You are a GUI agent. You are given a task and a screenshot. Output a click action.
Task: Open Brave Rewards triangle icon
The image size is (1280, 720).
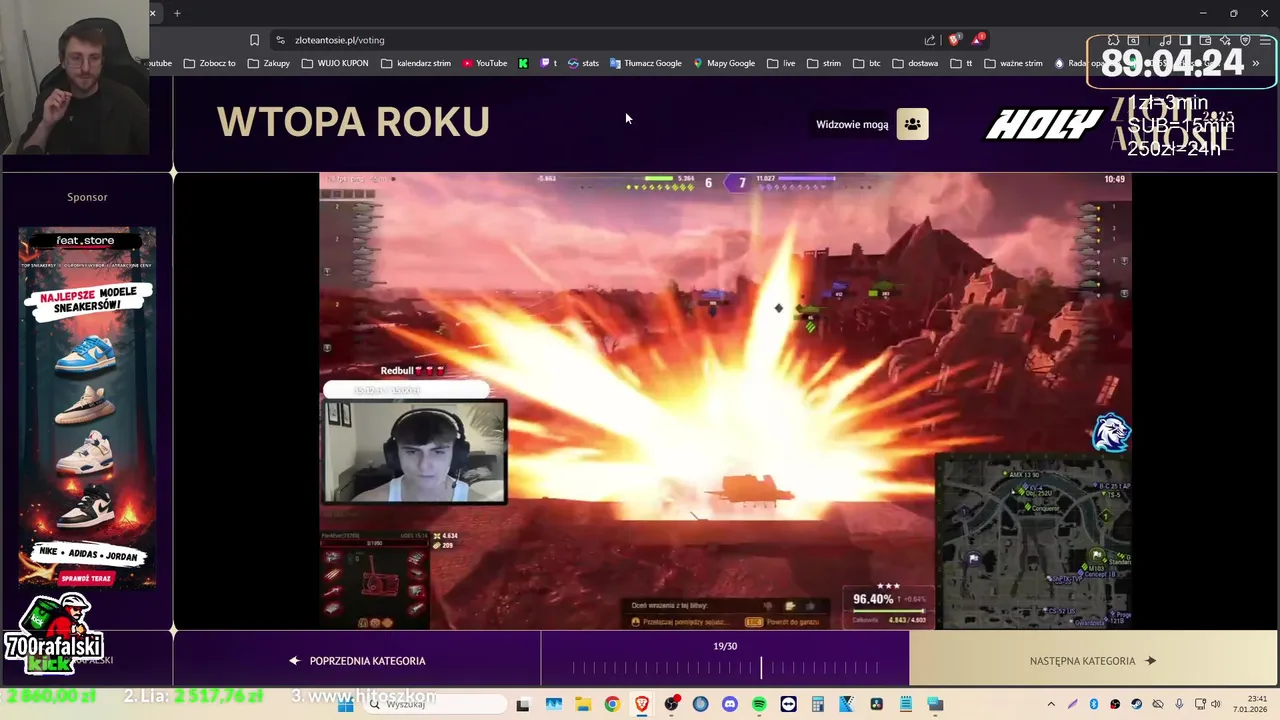point(978,40)
